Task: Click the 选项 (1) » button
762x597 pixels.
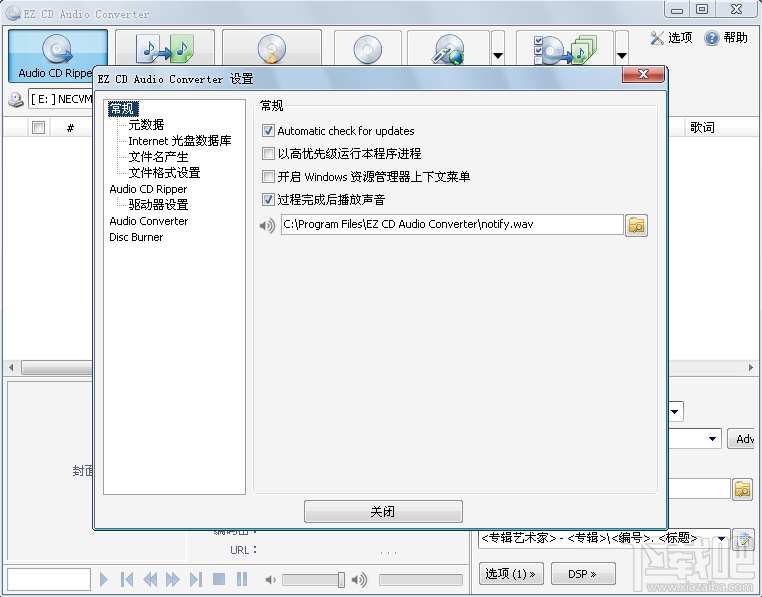Action: click(511, 574)
